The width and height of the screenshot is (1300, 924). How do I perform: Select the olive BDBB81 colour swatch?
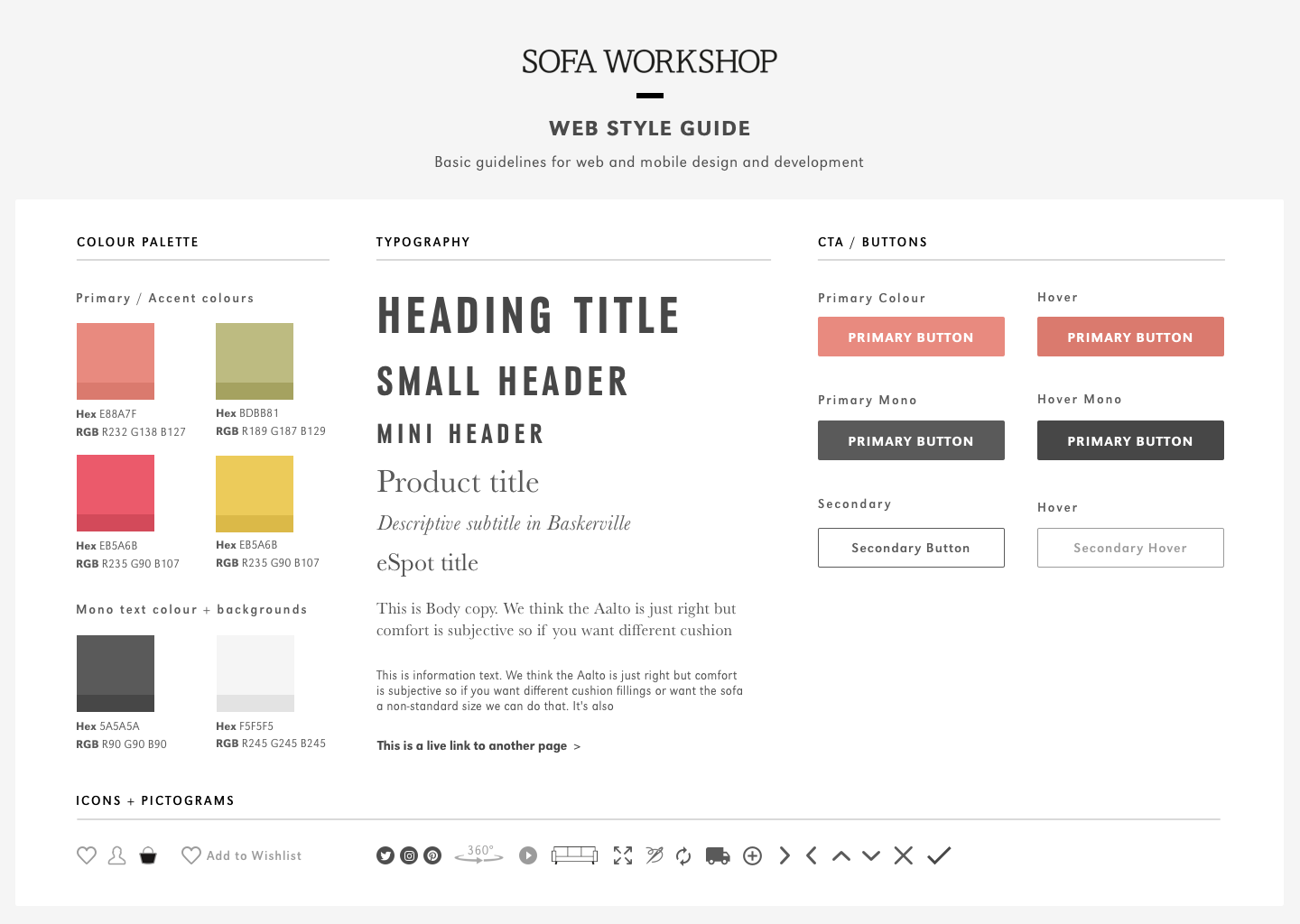(255, 361)
